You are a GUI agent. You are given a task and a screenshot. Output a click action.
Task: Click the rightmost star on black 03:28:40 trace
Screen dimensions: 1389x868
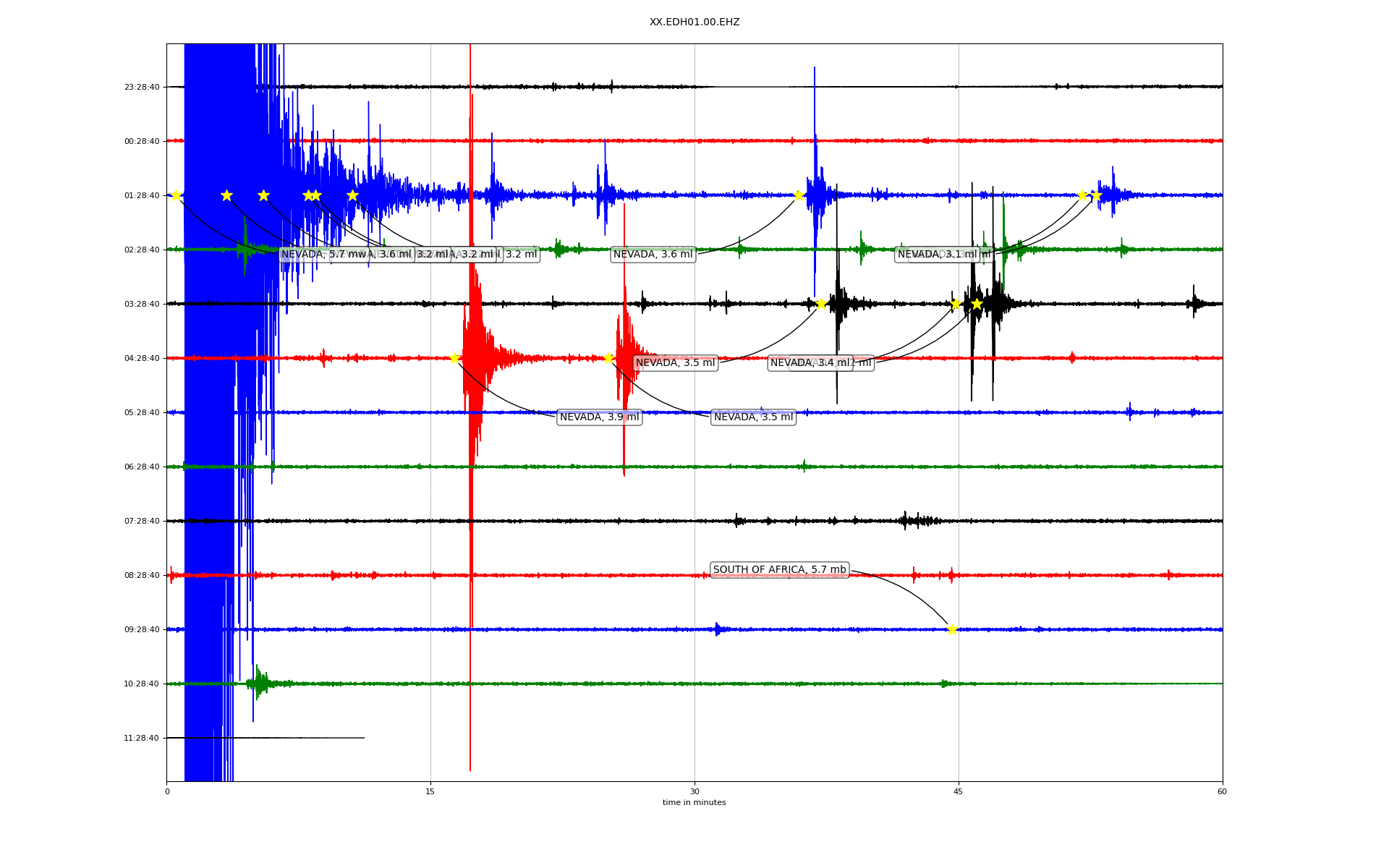click(977, 304)
